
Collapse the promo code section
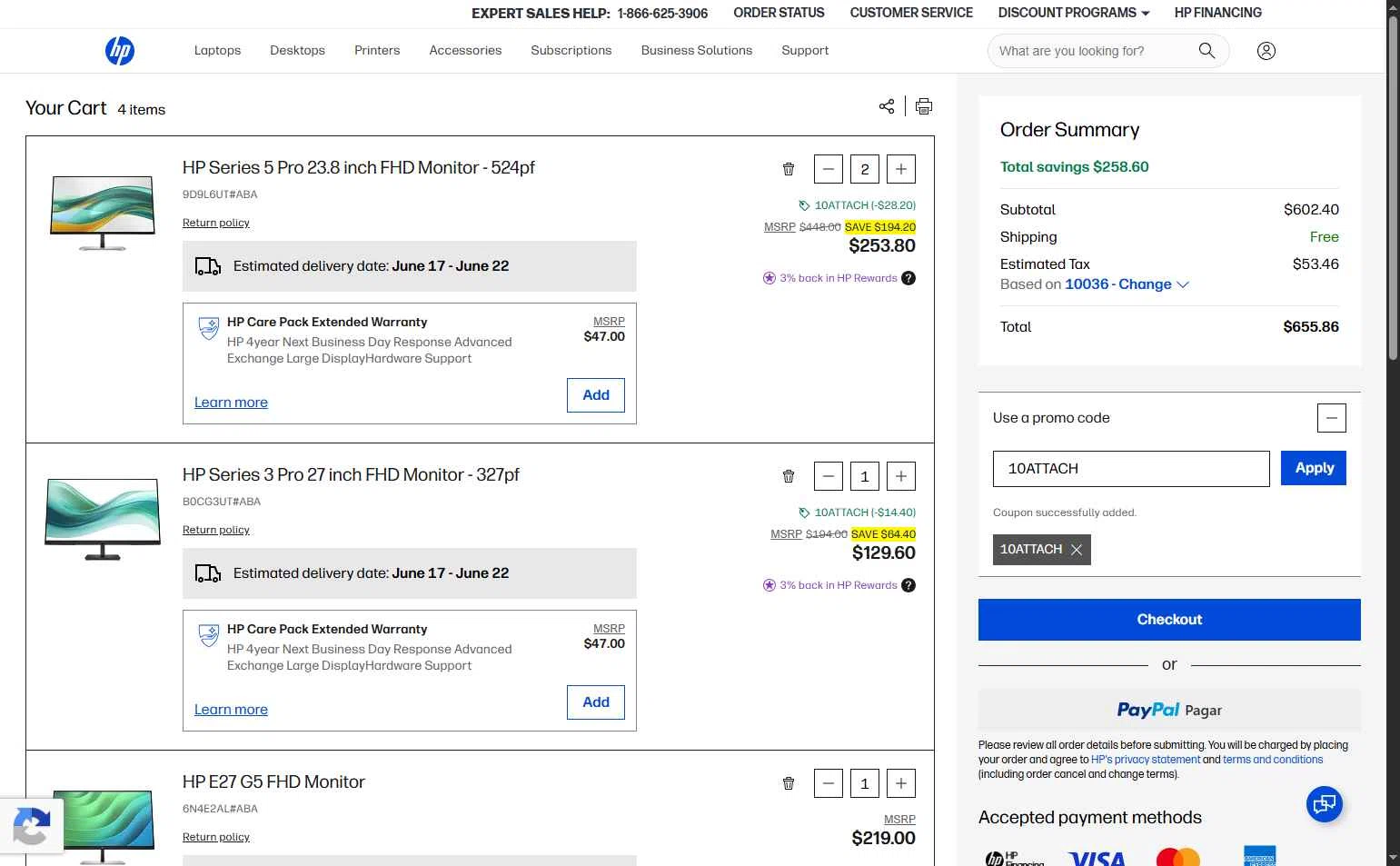point(1332,418)
